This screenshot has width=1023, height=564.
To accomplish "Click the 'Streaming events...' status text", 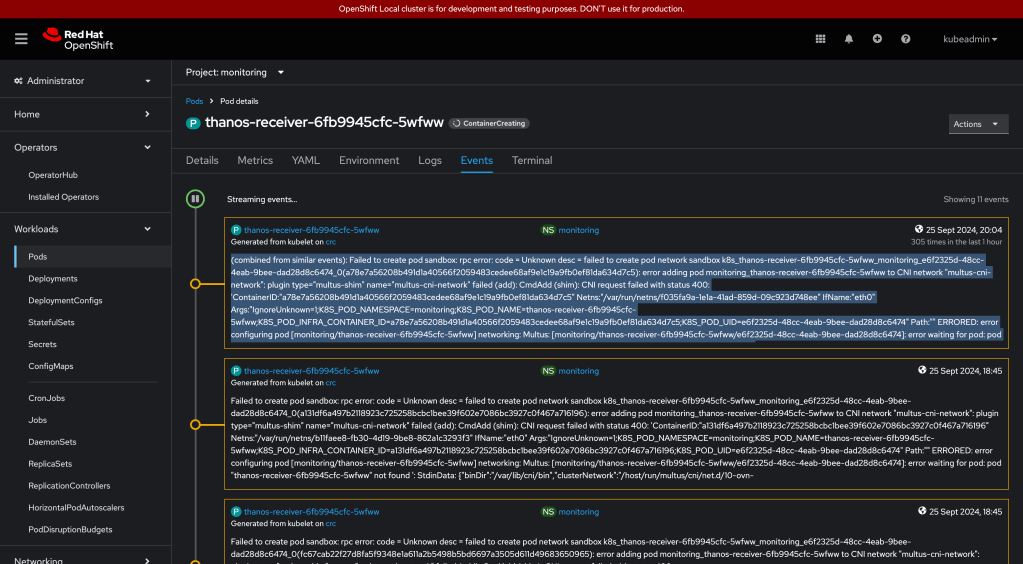I will (262, 200).
